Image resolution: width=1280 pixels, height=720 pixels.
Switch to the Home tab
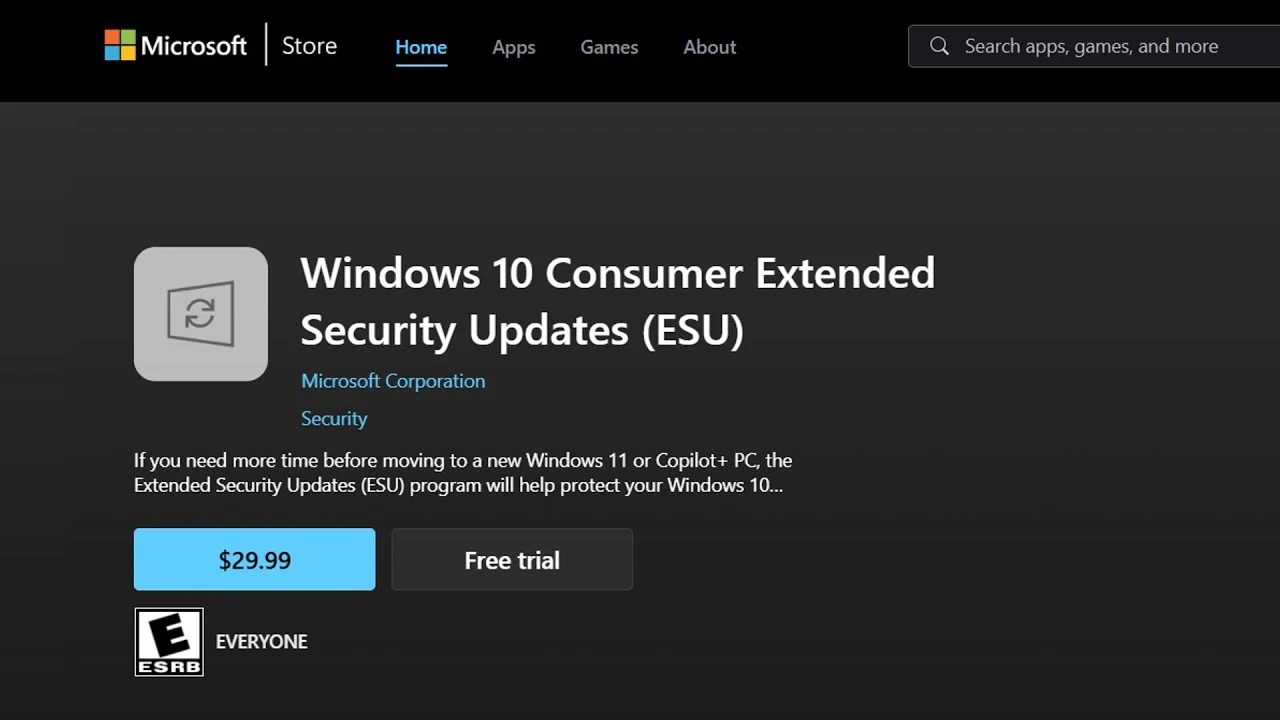421,47
